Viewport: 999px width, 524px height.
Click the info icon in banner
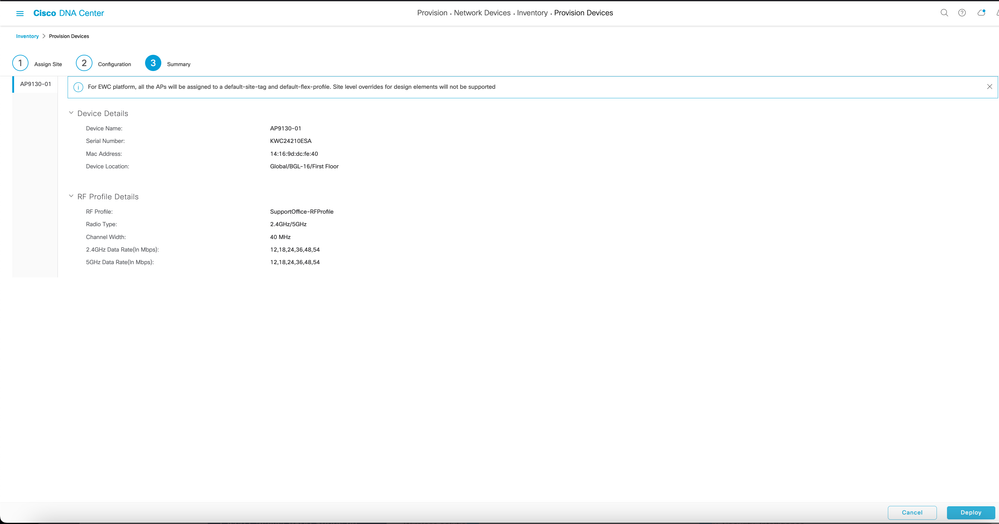(78, 87)
